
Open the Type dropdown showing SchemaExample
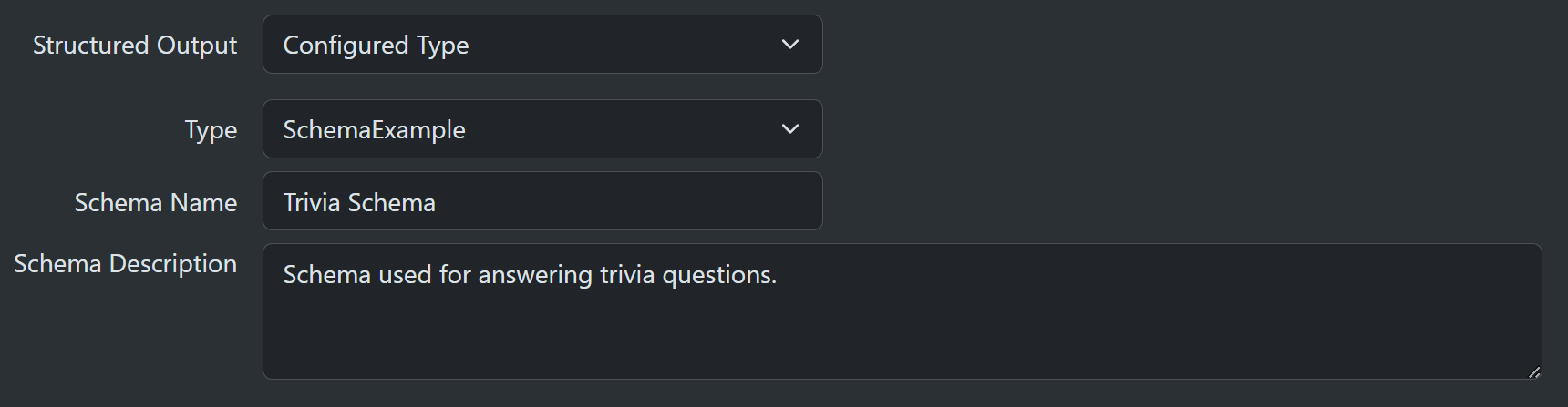coord(542,129)
